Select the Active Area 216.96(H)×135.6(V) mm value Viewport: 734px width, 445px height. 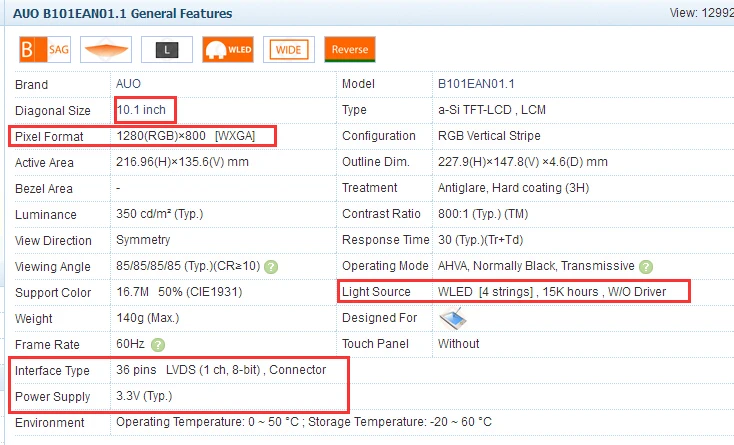[182, 162]
